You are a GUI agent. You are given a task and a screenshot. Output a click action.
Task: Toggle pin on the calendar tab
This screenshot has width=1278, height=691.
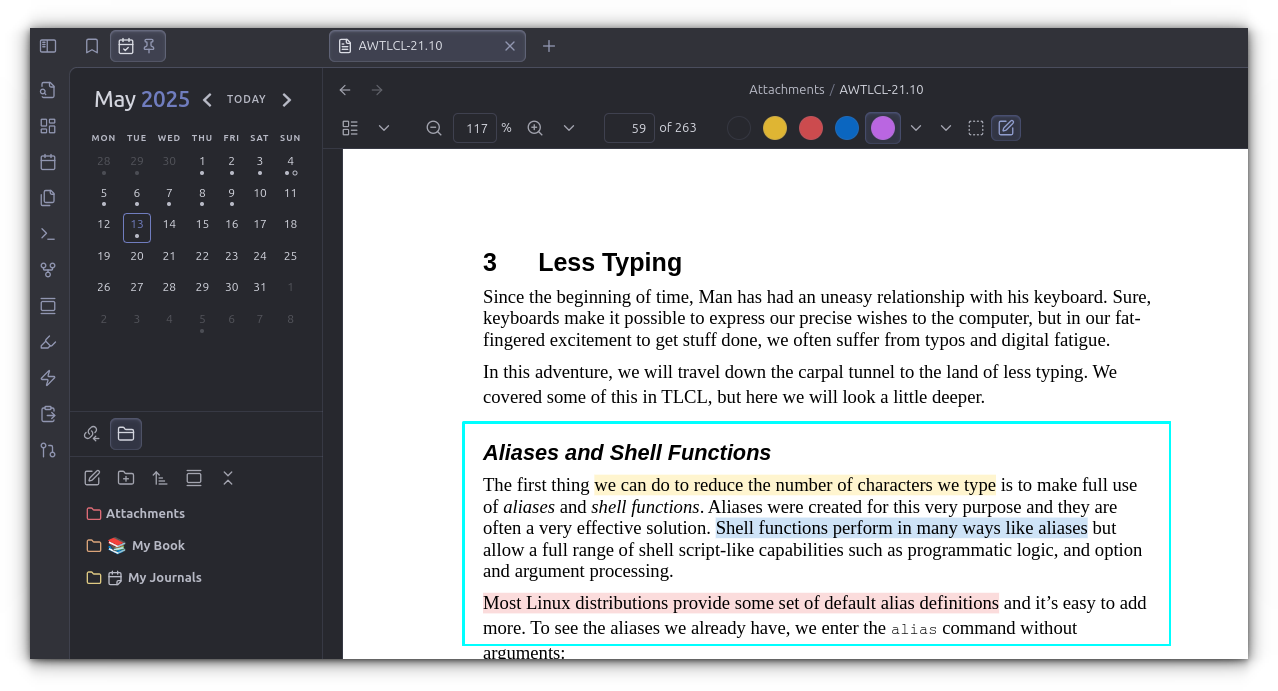[x=149, y=46]
